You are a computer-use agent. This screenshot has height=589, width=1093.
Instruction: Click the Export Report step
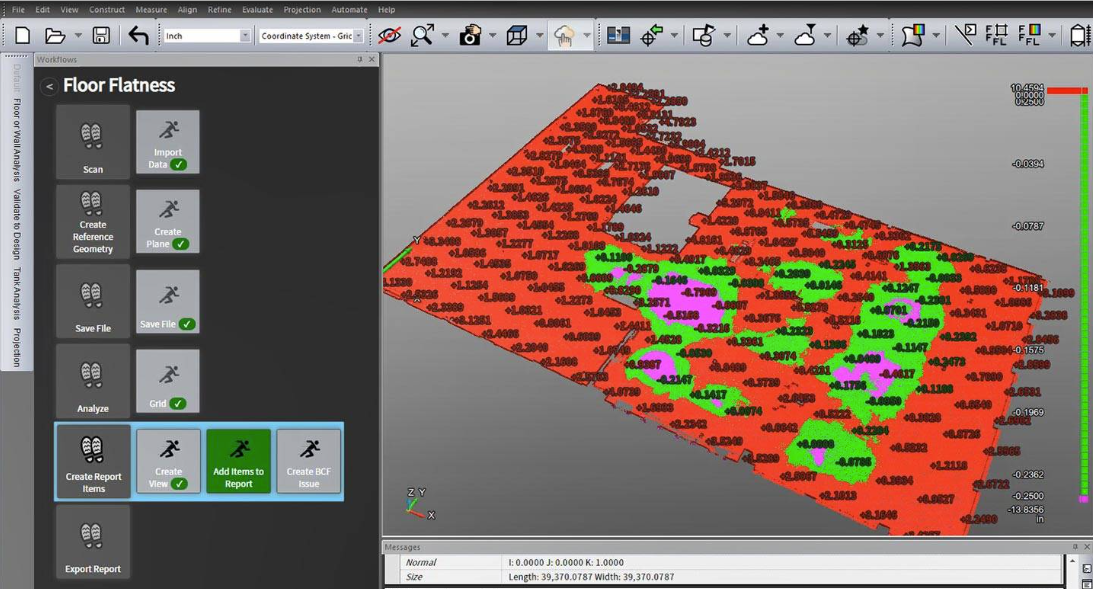93,542
